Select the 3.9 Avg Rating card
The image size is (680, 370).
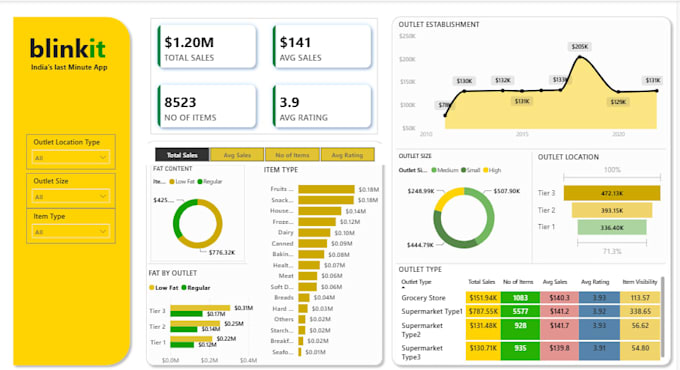pyautogui.click(x=322, y=107)
